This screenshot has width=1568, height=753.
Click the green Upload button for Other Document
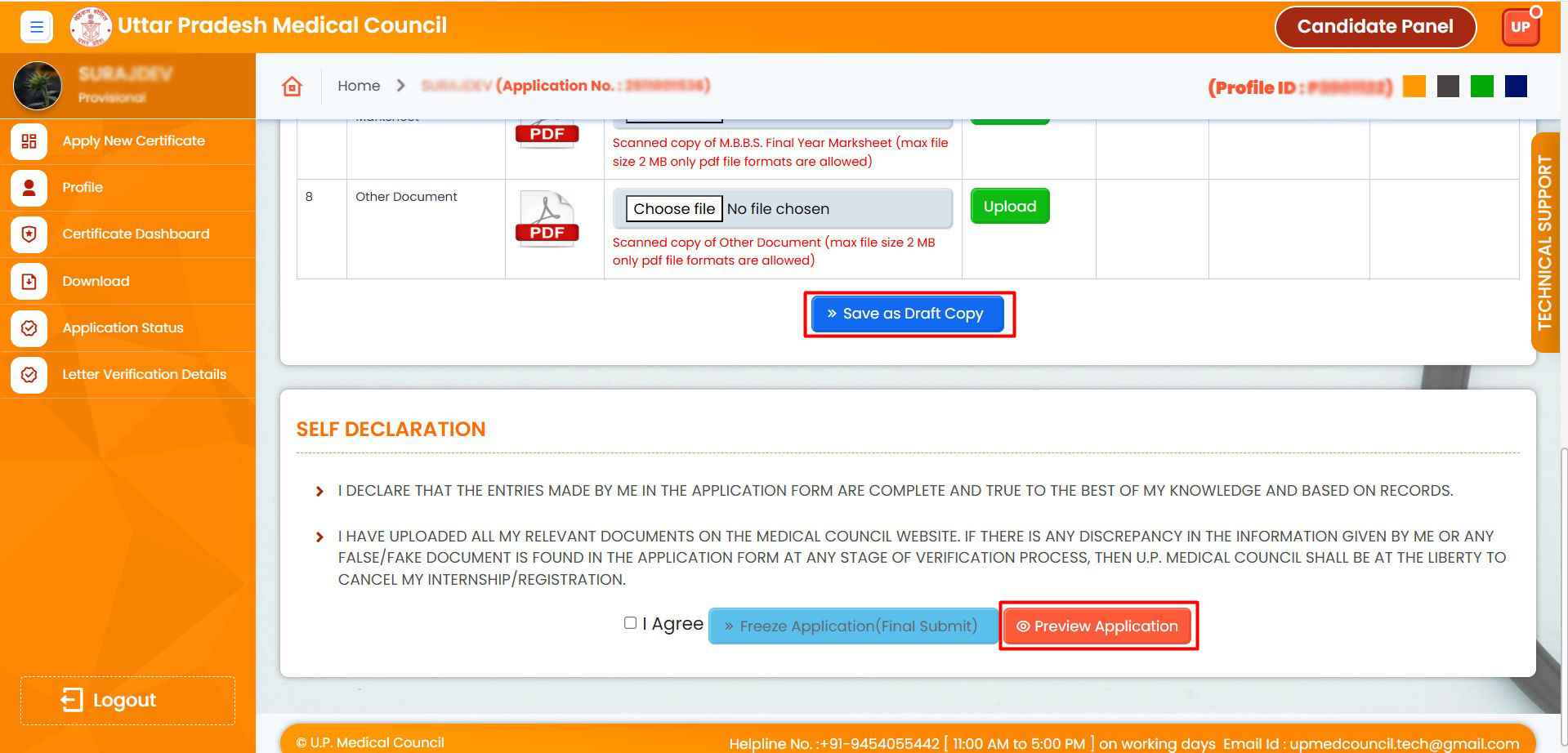point(1009,207)
